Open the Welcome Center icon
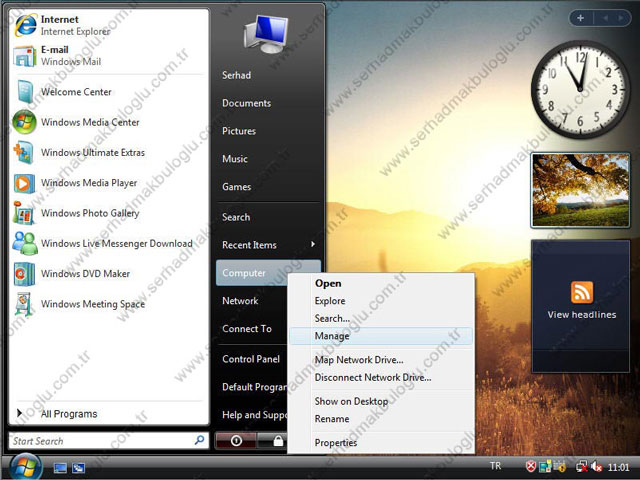The height and width of the screenshot is (480, 640). 25,91
